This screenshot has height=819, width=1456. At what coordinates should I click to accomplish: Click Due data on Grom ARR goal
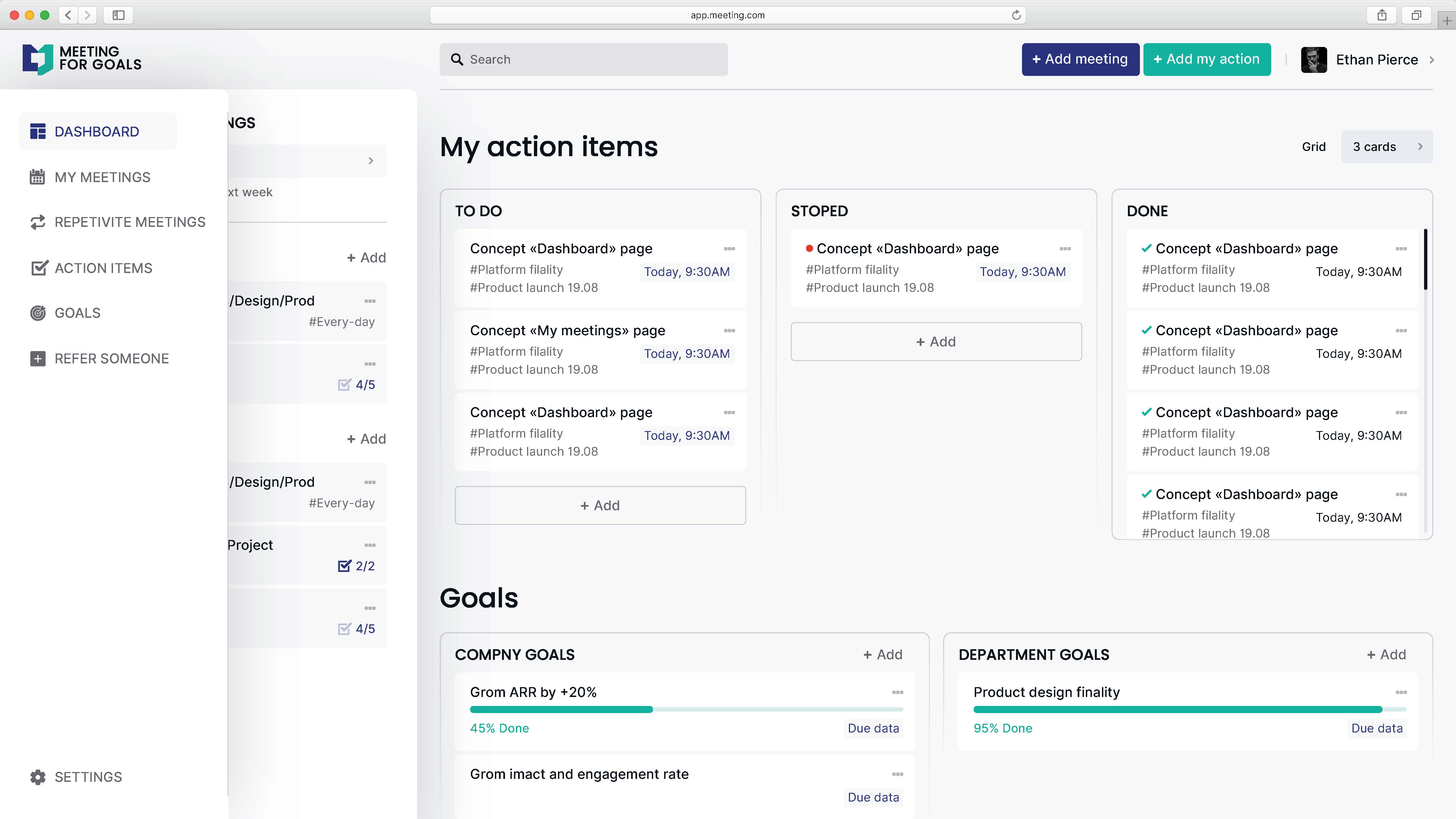coord(873,729)
